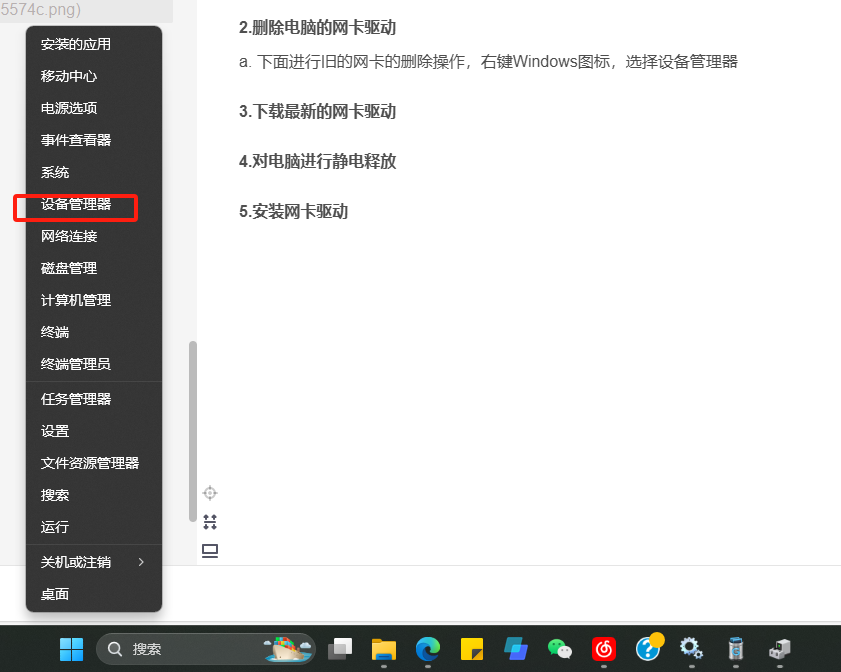Click the monitor-shaped outline panel icon
Screen dimensions: 841x672
(x=210, y=551)
